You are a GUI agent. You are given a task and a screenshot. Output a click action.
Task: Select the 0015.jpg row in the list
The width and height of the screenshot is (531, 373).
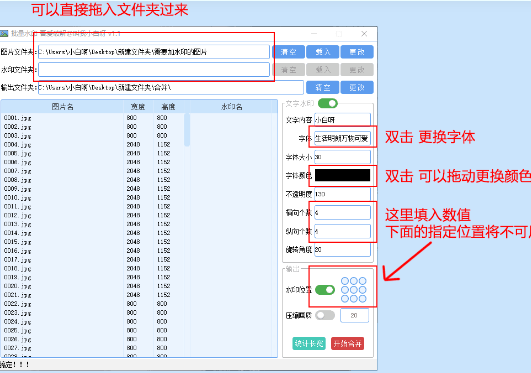93,242
